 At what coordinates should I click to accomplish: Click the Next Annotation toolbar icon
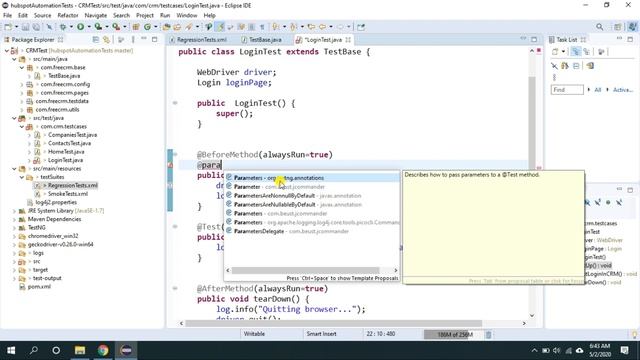tap(276, 27)
